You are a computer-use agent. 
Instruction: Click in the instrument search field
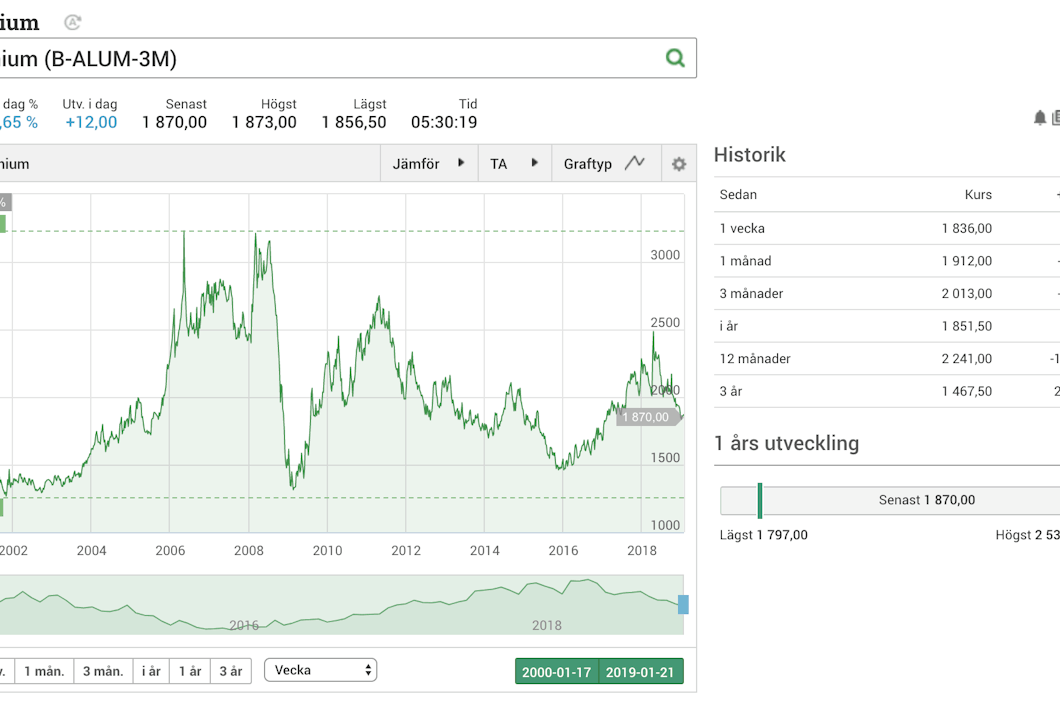coord(331,58)
